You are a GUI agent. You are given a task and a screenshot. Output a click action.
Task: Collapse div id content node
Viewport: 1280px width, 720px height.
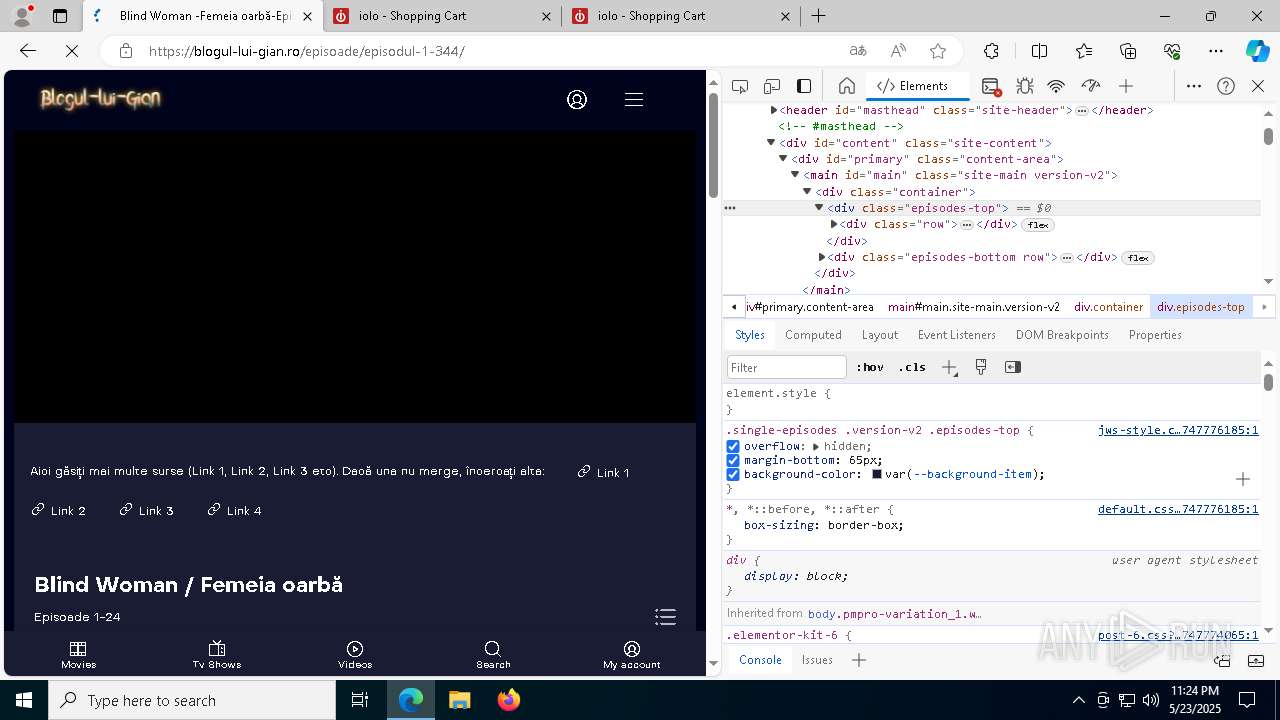(771, 143)
